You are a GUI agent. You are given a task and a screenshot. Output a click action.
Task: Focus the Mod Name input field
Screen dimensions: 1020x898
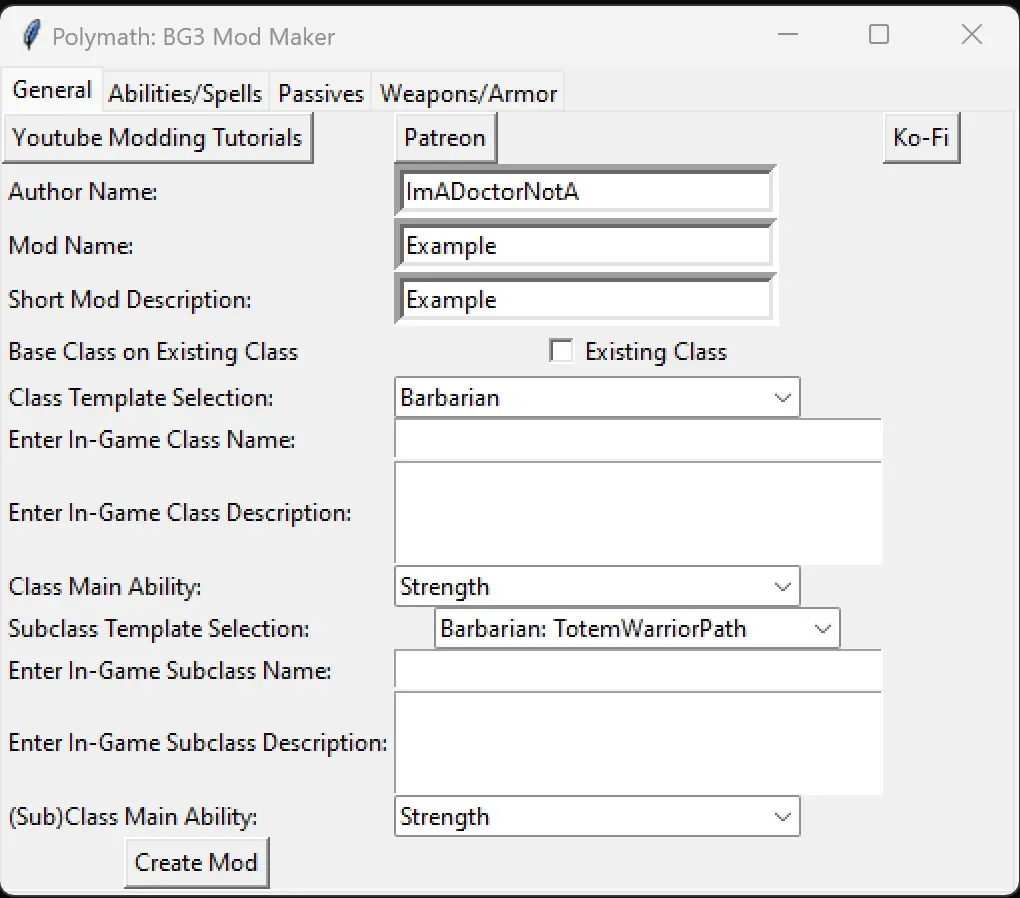click(x=585, y=245)
